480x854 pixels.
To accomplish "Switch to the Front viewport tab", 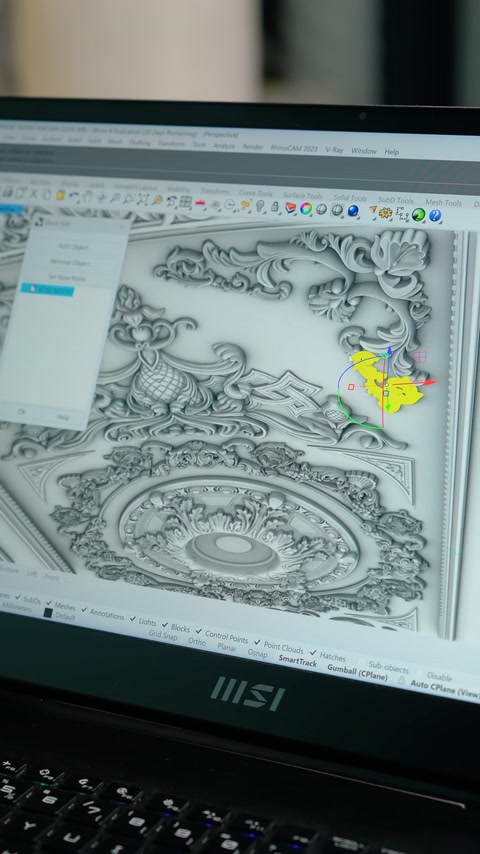I will [x=52, y=577].
